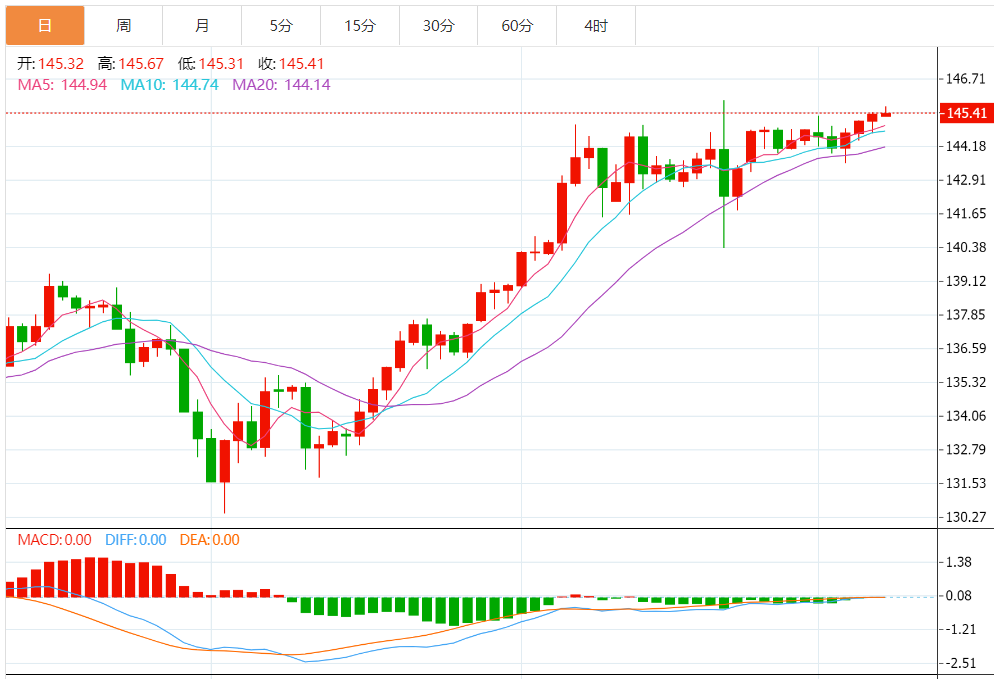Click the 136.59 price axis label

(x=965, y=348)
